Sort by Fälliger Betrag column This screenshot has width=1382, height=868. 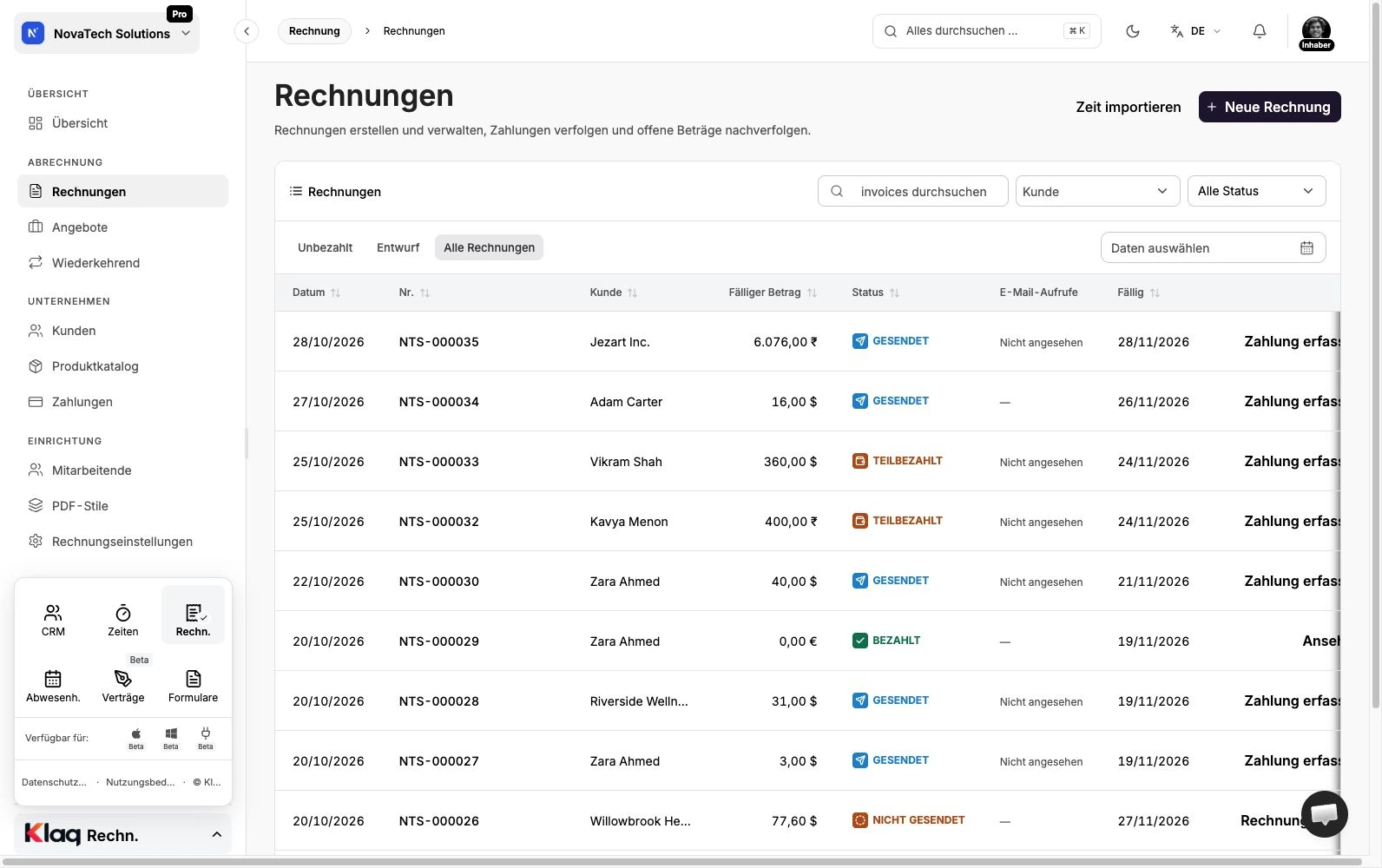pos(773,293)
